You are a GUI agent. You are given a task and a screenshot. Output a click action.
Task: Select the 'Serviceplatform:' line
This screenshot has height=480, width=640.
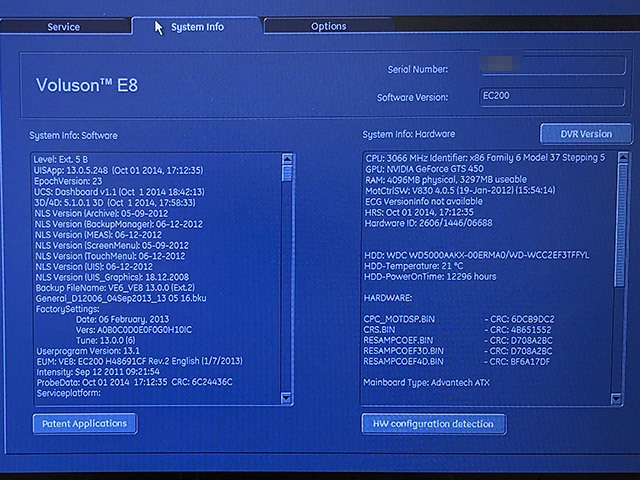[69, 393]
